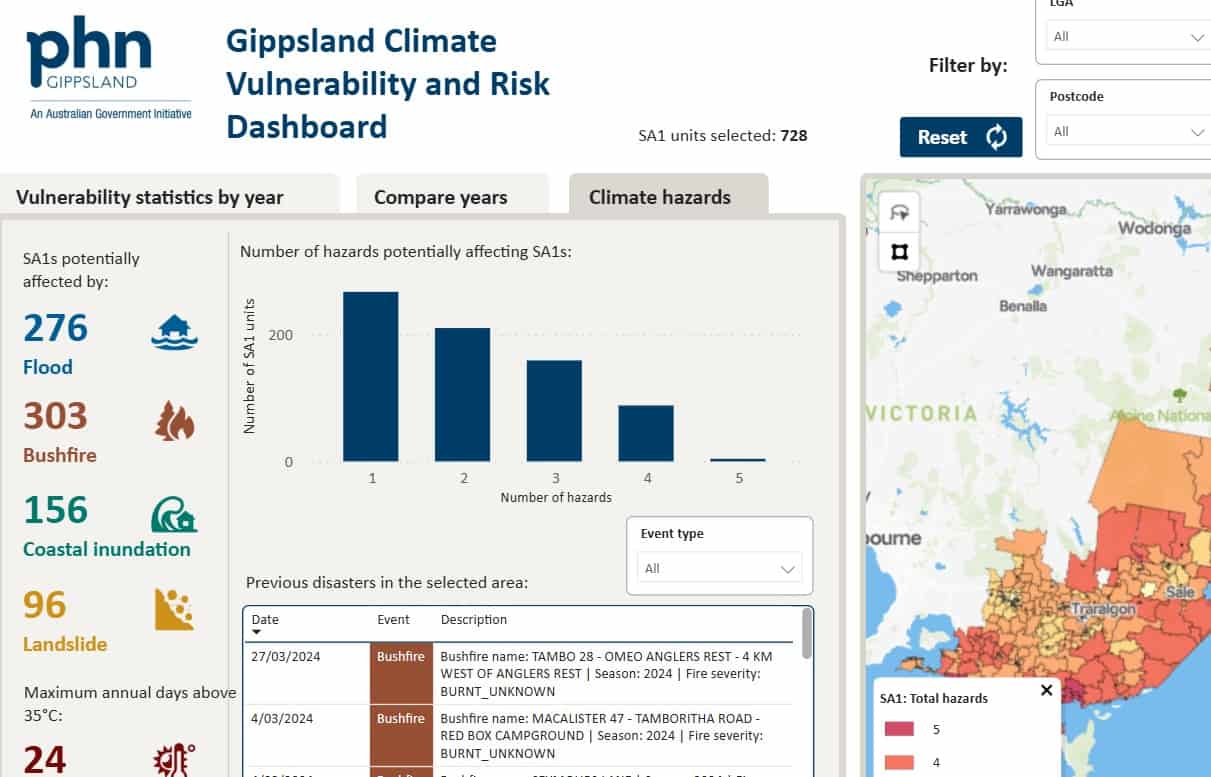Open the LGA filter dropdown
This screenshot has width=1211, height=777.
coord(1127,37)
